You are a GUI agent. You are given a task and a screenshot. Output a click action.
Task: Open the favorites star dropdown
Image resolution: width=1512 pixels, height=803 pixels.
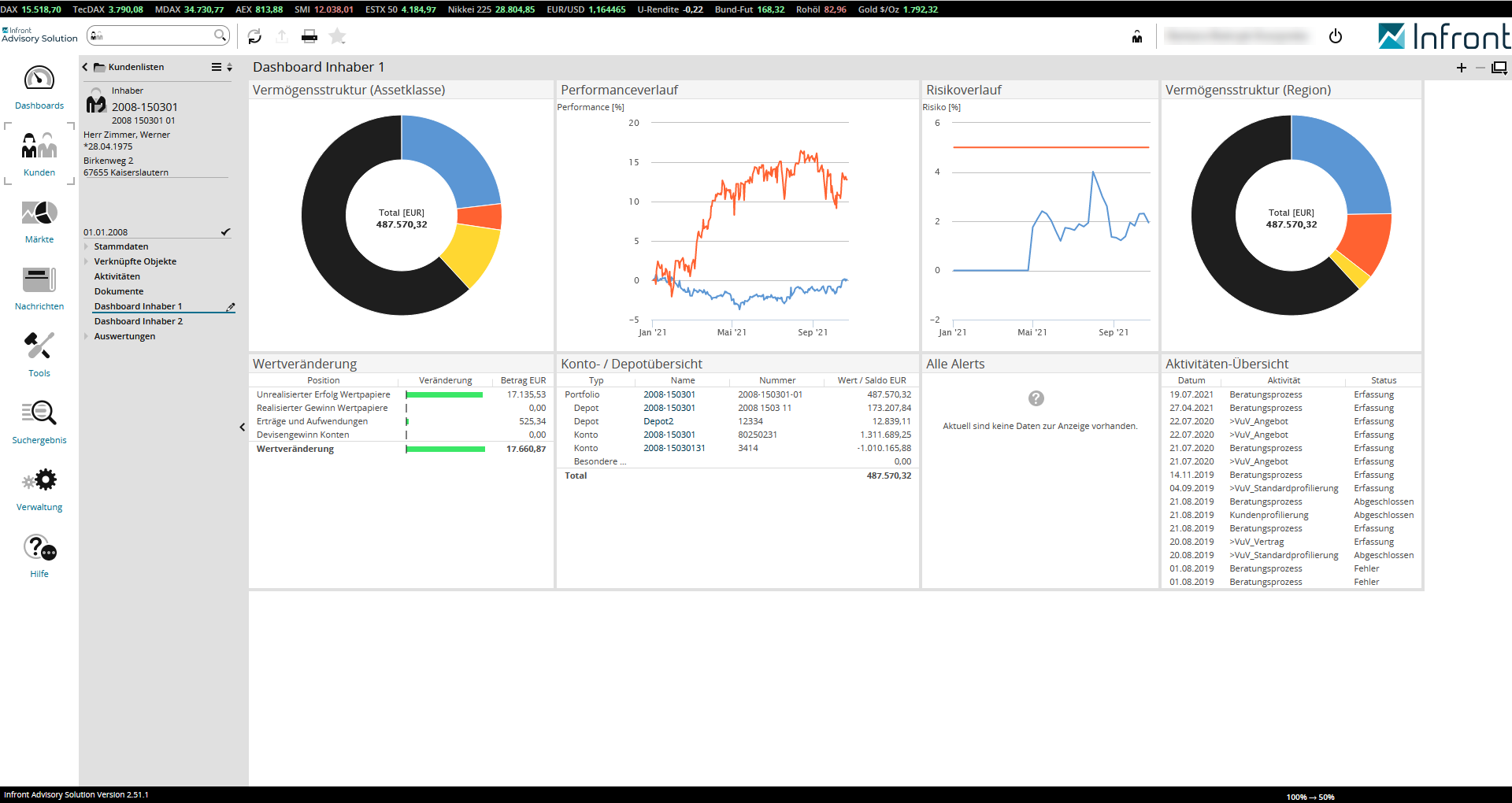click(x=338, y=36)
